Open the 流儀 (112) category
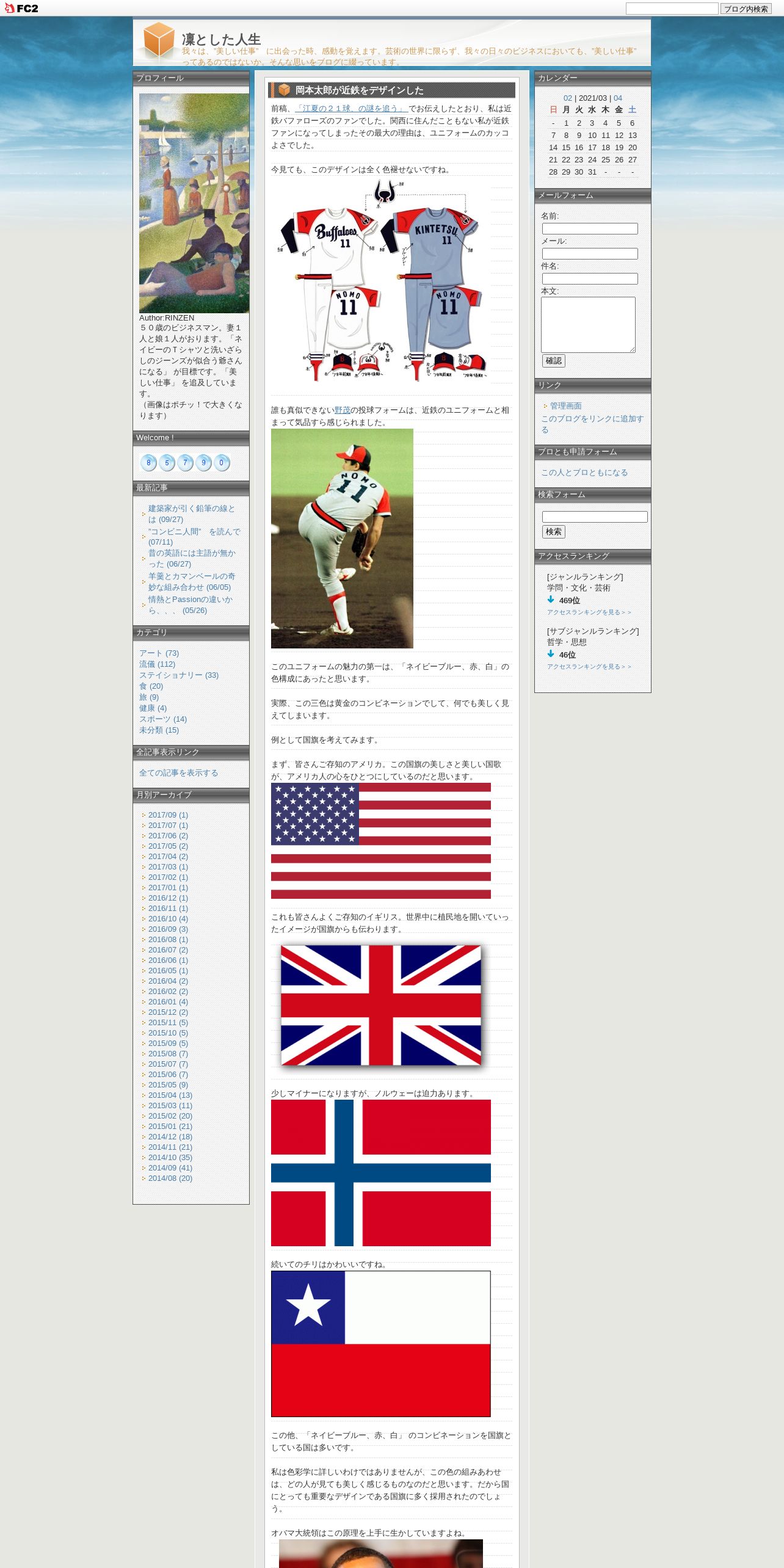The width and height of the screenshot is (784, 1568). [x=157, y=664]
